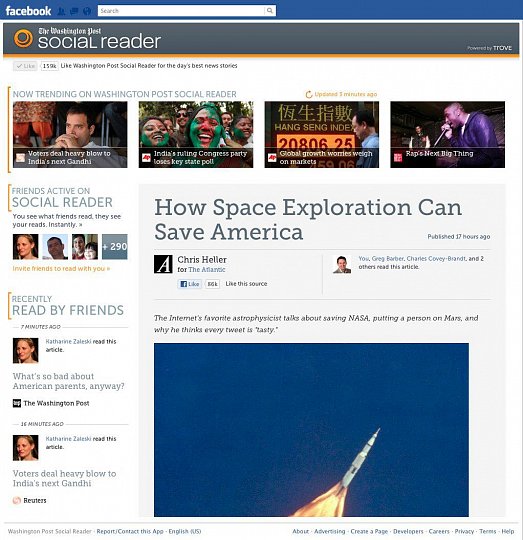Image resolution: width=523 pixels, height=540 pixels.
Task: Open India's ruling Congress party trending story
Action: (196, 134)
